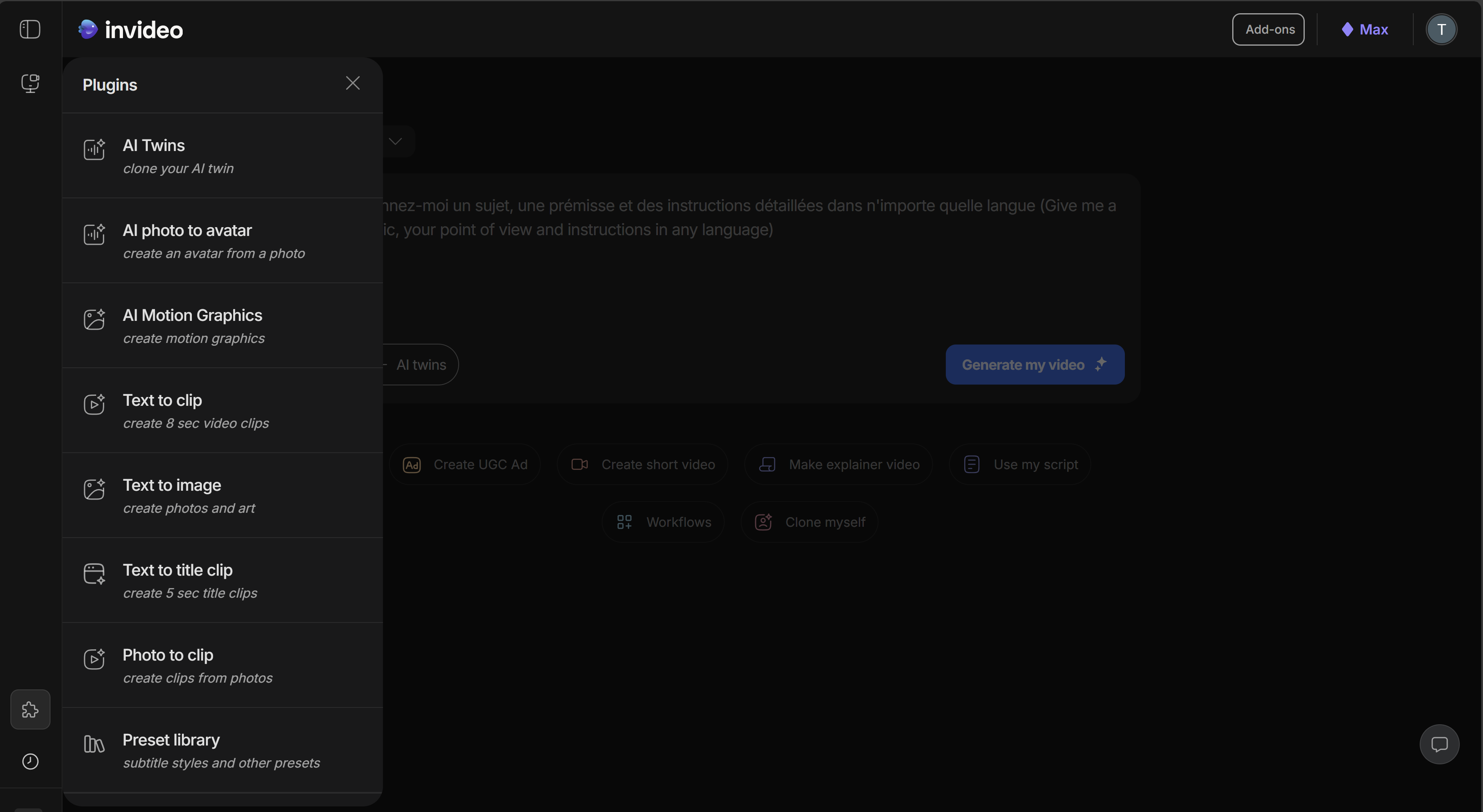Click the Generate my video button
The image size is (1483, 812).
[1034, 365]
